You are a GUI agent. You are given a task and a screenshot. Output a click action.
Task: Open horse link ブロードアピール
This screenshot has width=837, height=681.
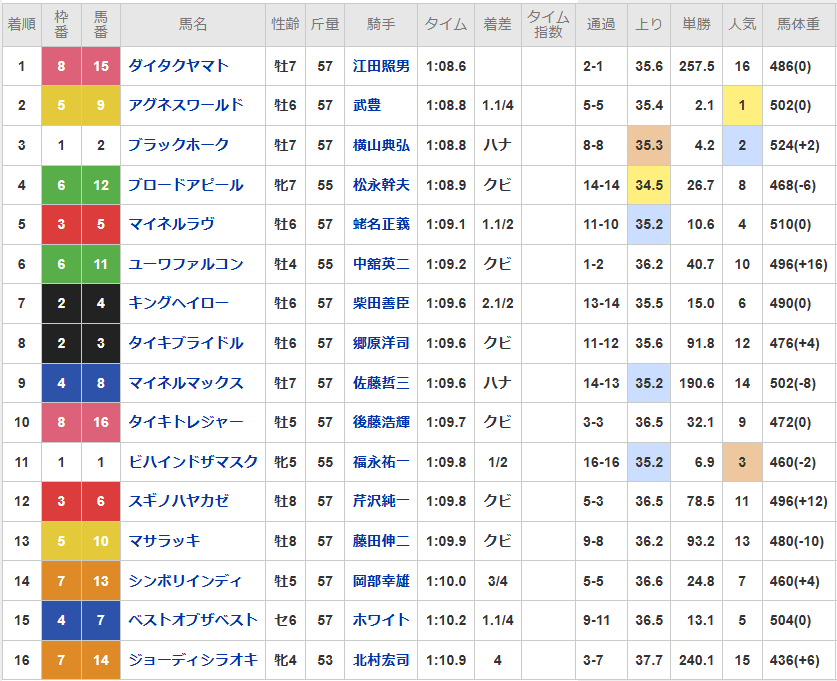186,185
